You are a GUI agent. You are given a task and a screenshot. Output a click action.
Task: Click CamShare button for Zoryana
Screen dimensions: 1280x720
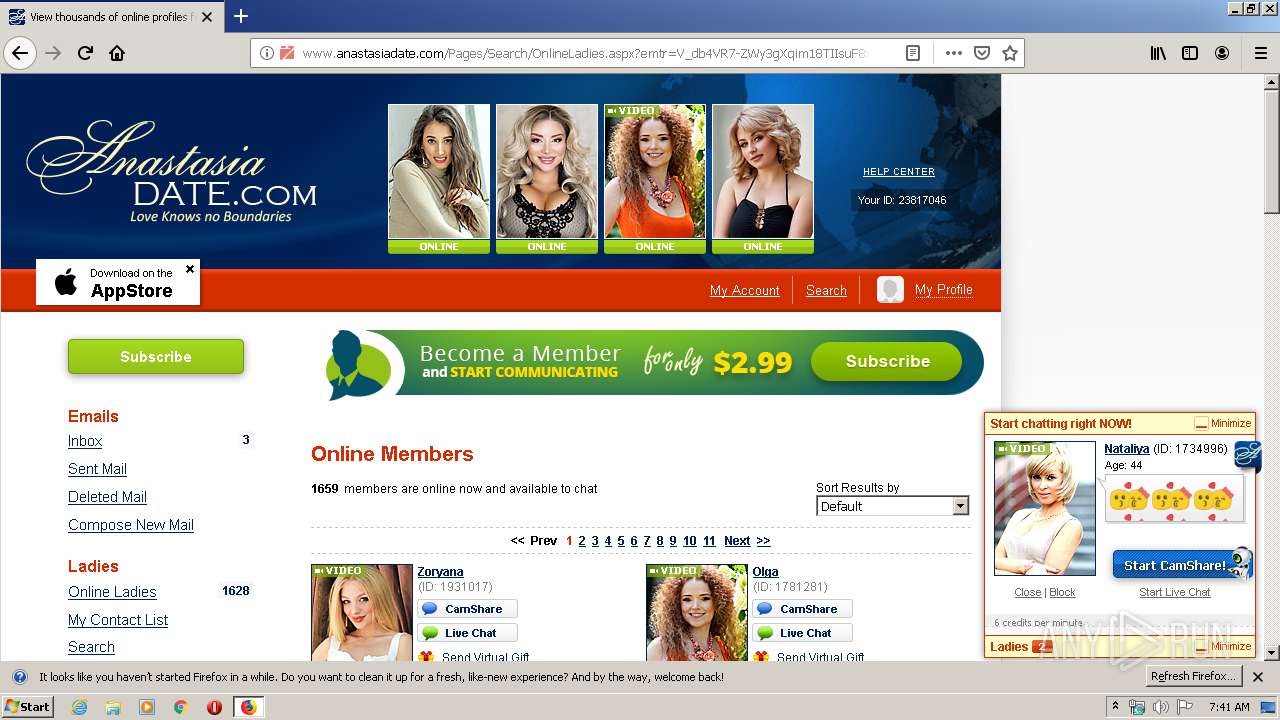click(x=467, y=609)
